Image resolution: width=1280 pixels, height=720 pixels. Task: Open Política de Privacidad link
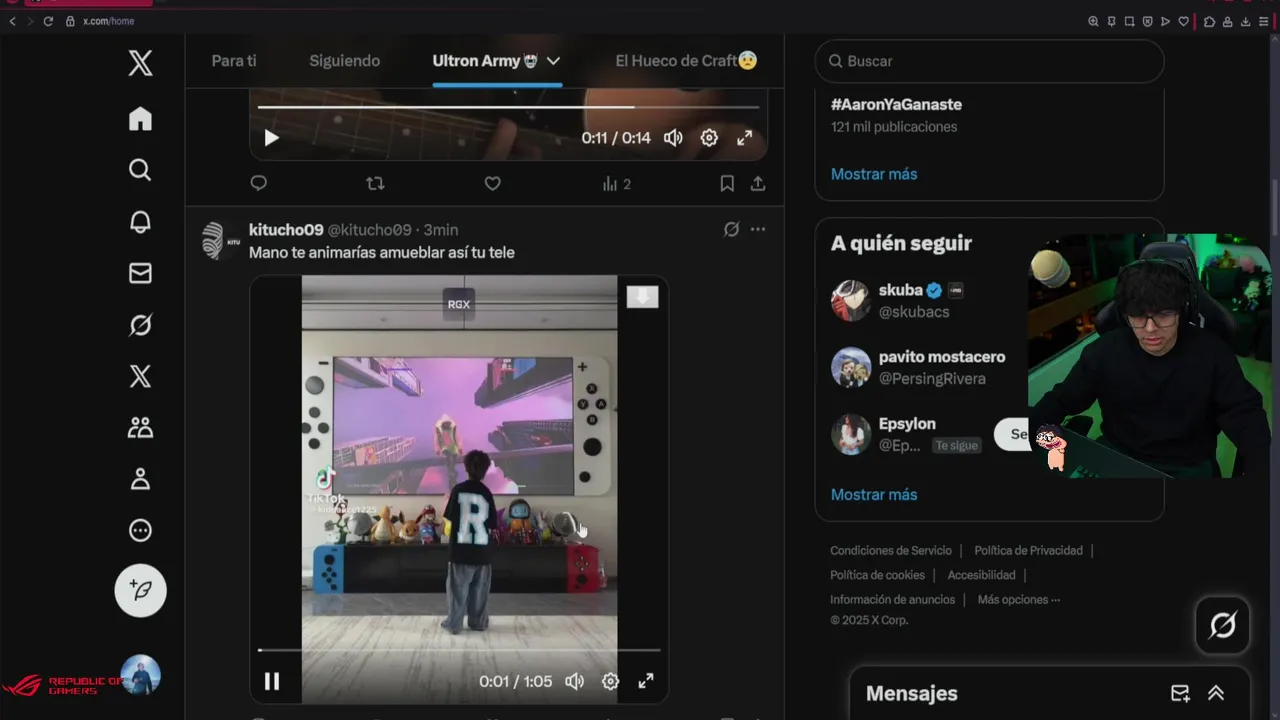pyautogui.click(x=1028, y=551)
